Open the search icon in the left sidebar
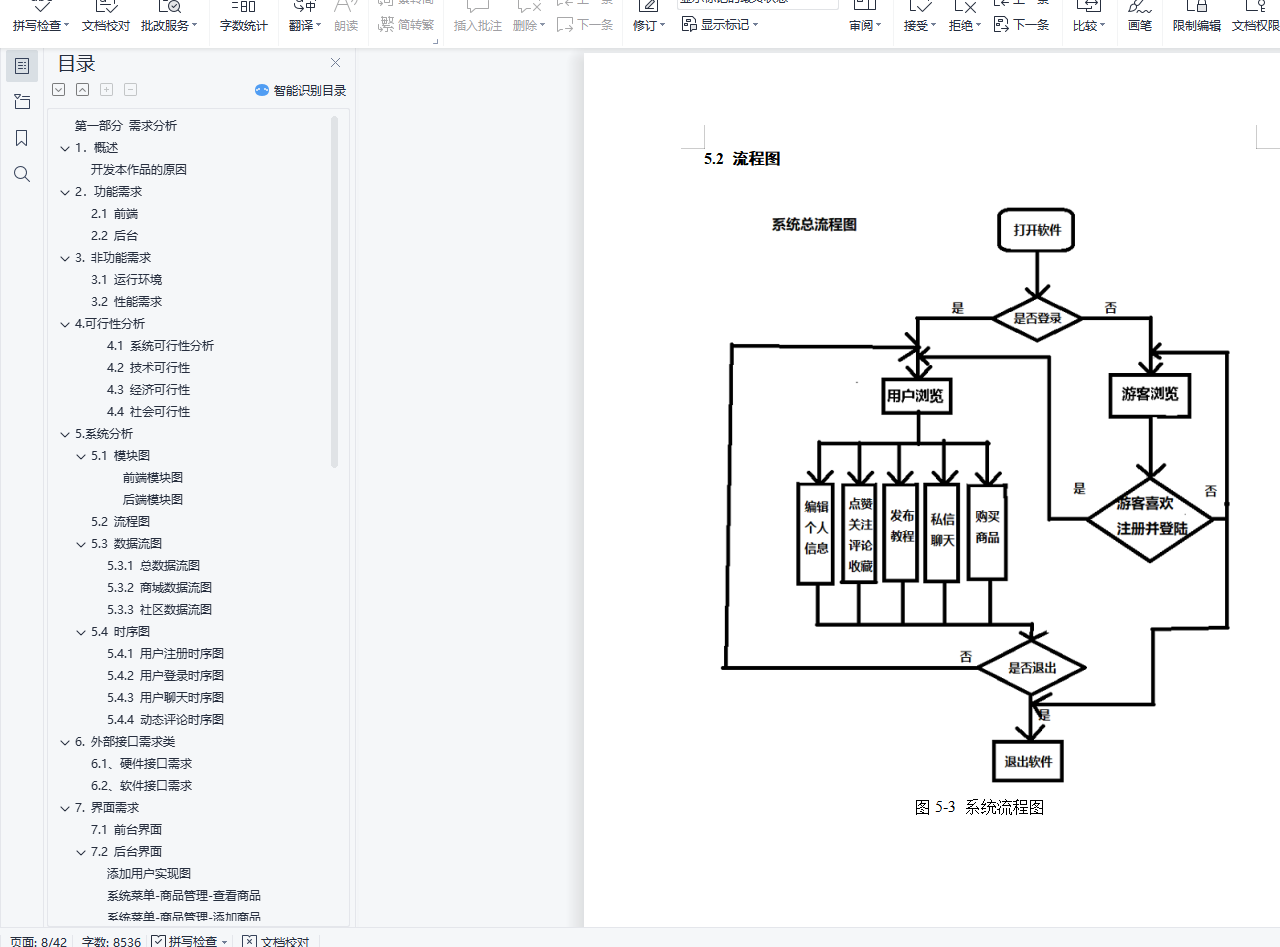Screen dimensions: 1280x947 [22, 174]
